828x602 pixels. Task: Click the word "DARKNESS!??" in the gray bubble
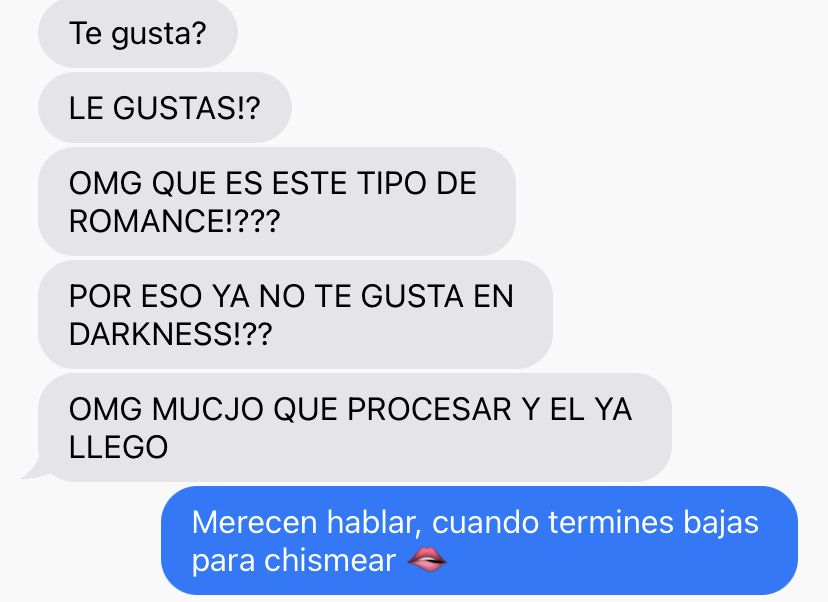171,334
